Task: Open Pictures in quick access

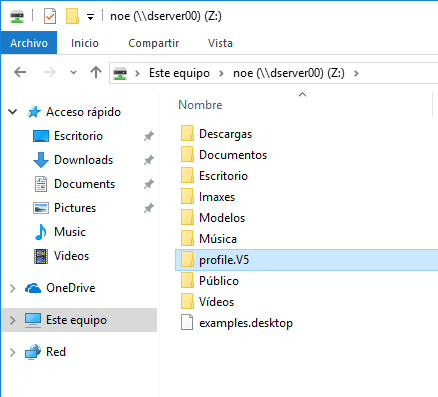Action: [x=75, y=208]
